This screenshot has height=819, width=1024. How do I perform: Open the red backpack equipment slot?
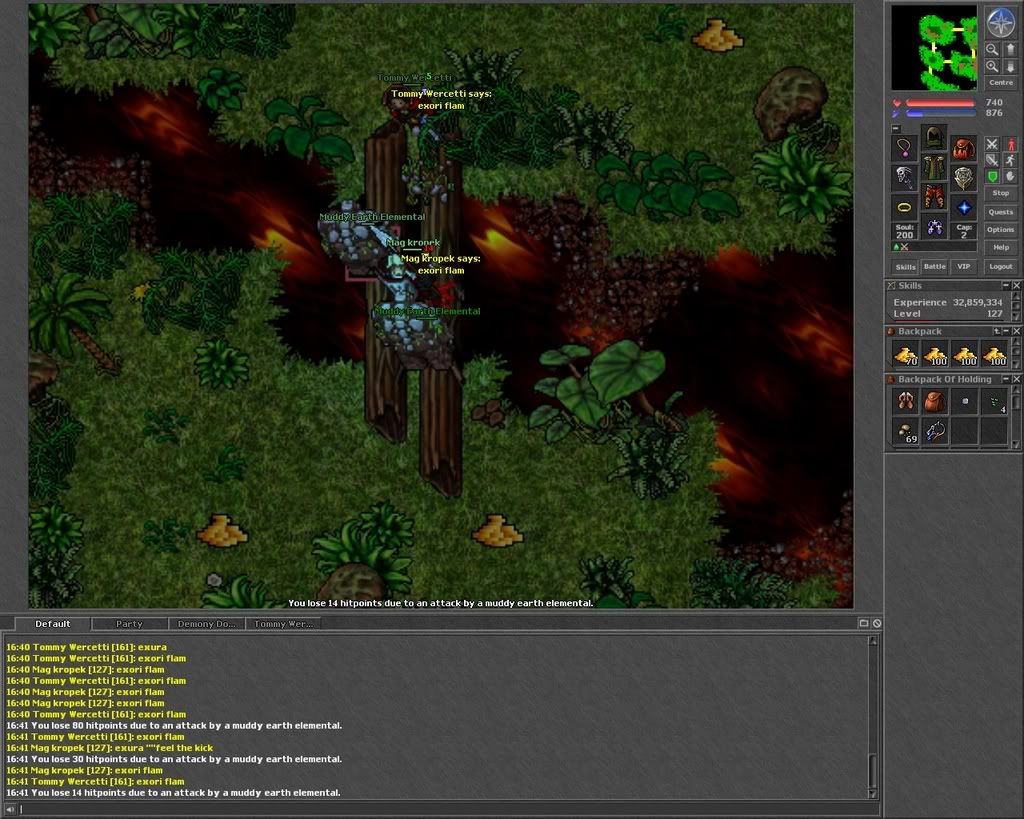pos(963,148)
